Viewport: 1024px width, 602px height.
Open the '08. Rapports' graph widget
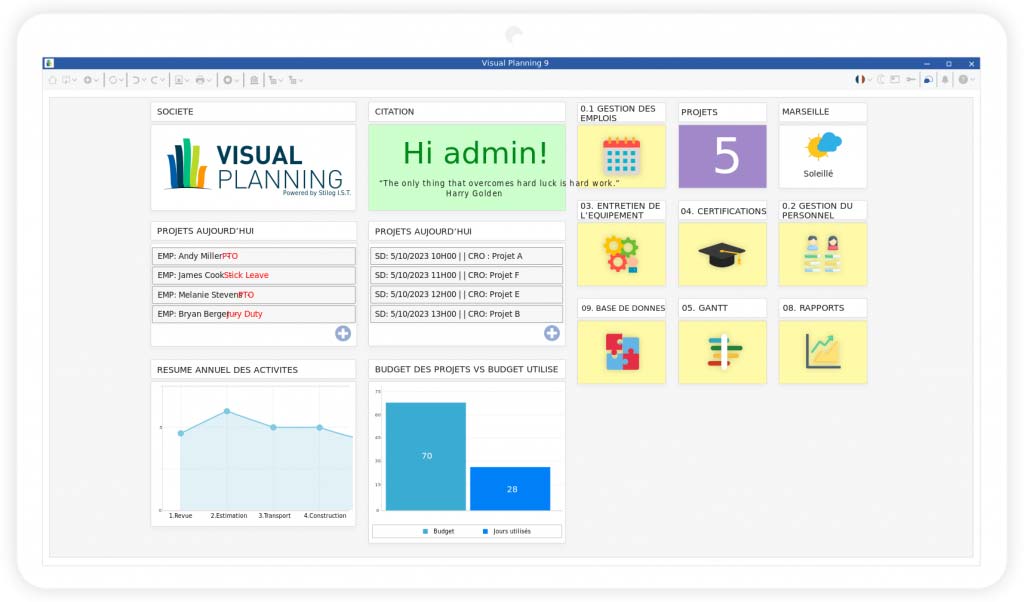(822, 352)
